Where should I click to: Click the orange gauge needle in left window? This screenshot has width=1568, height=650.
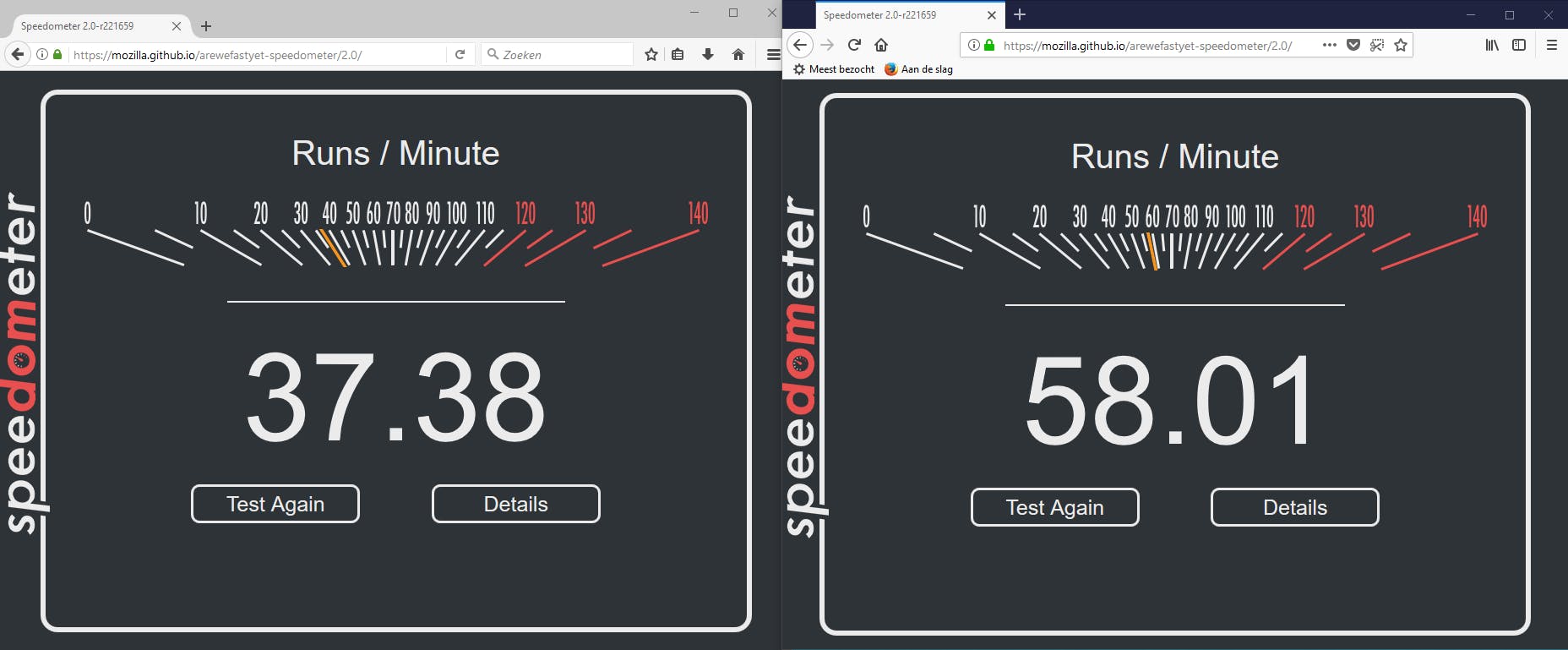click(333, 249)
